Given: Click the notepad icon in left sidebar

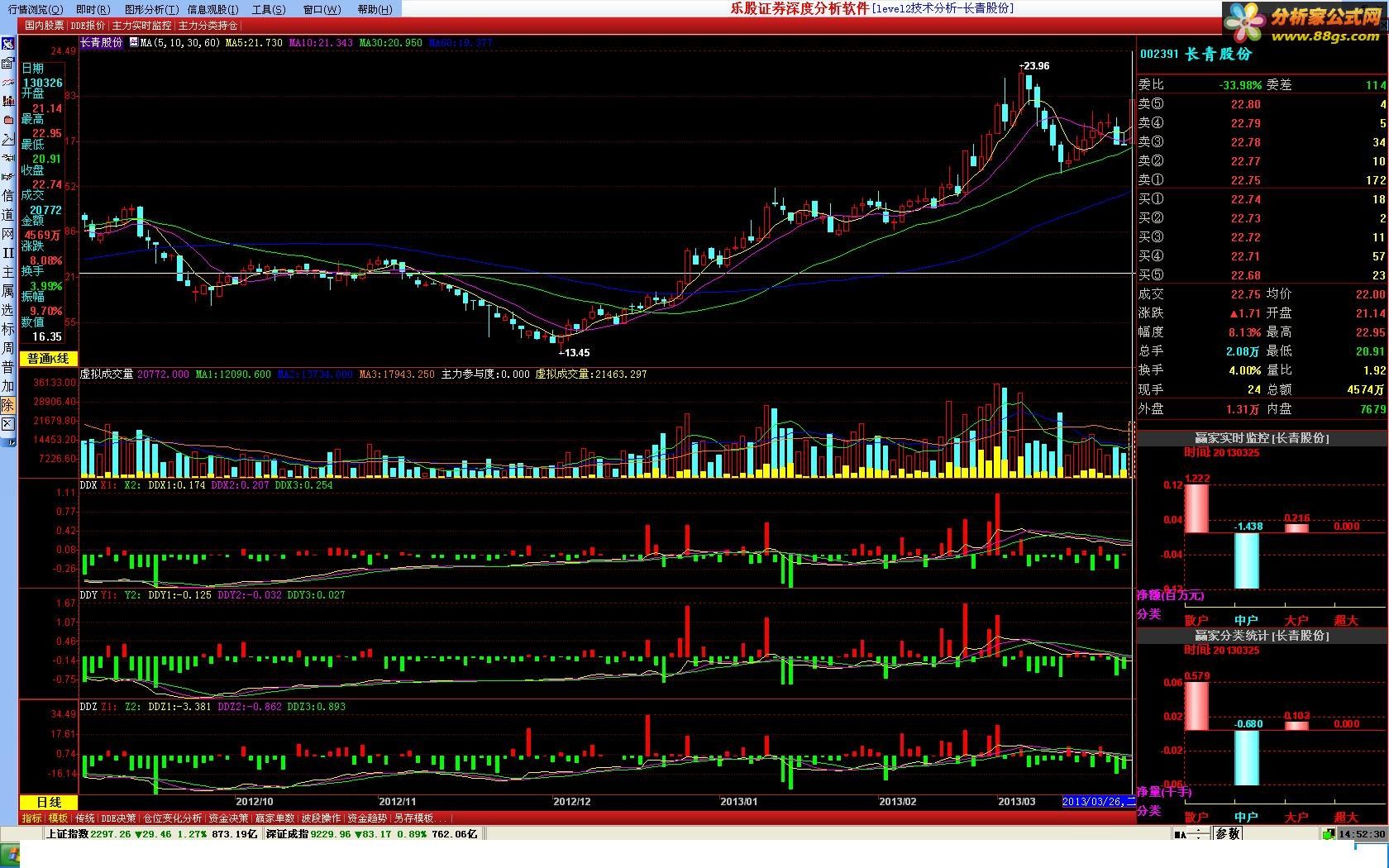Looking at the screenshot, I should coord(7,64).
